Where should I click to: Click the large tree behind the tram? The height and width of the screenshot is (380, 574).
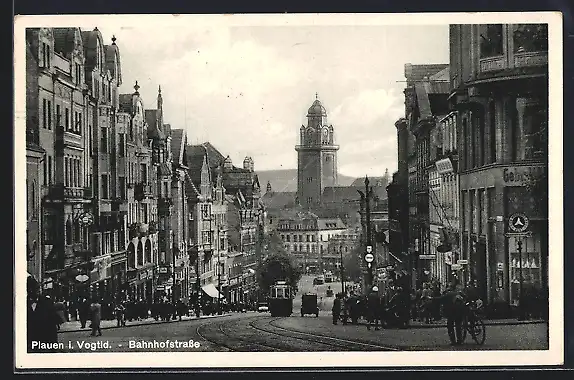[277, 268]
